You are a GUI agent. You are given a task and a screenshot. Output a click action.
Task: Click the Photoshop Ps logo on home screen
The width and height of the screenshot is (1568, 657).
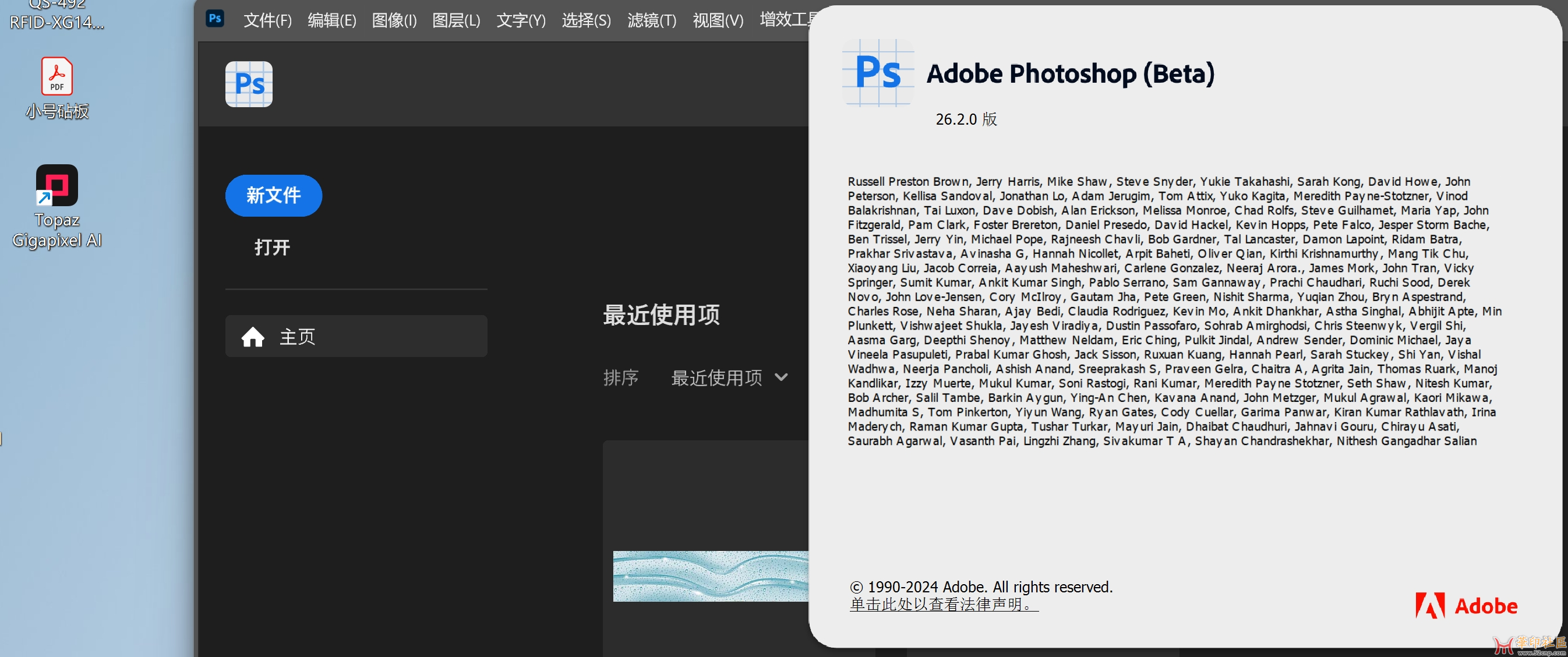[249, 84]
